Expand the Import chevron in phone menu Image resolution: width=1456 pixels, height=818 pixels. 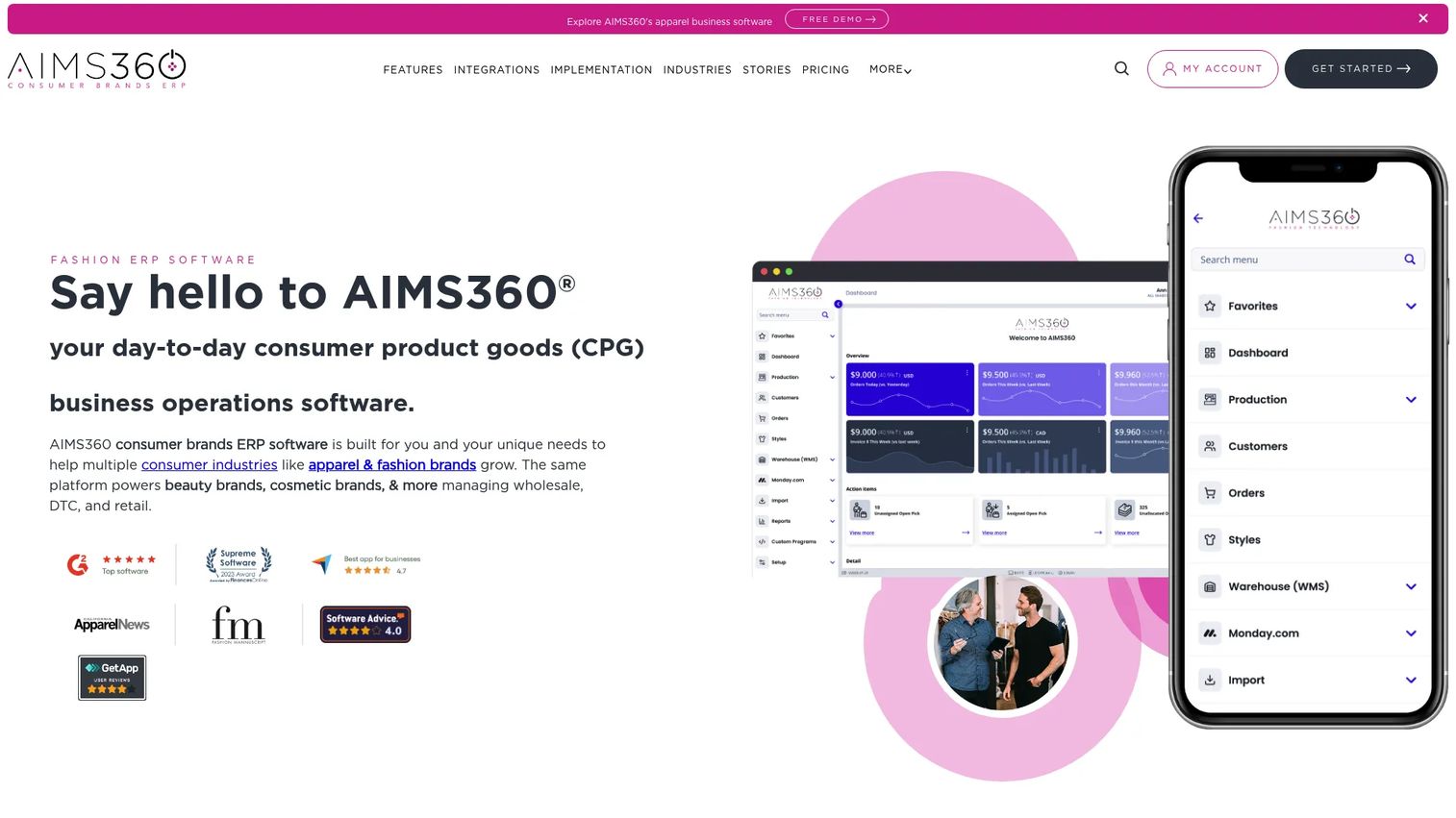1411,681
